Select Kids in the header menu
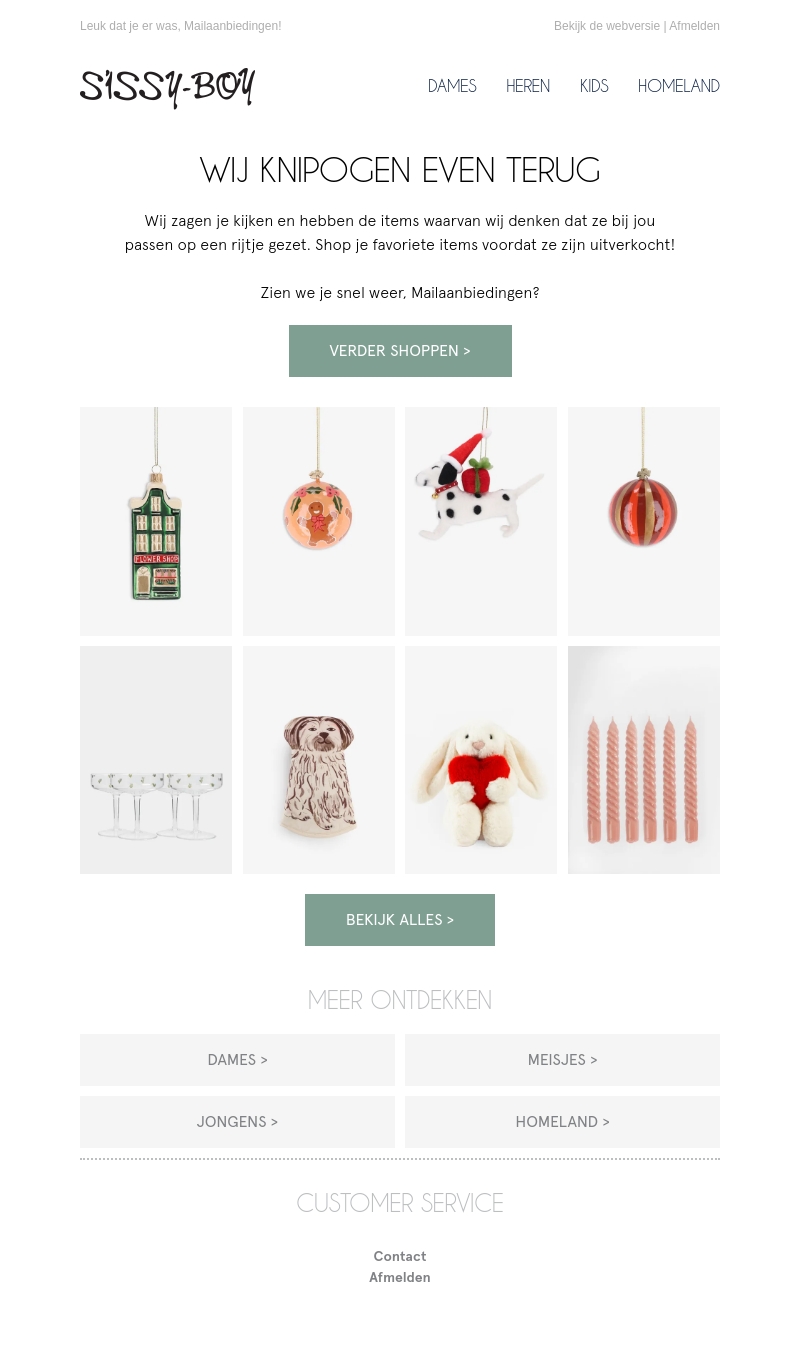 pyautogui.click(x=594, y=86)
